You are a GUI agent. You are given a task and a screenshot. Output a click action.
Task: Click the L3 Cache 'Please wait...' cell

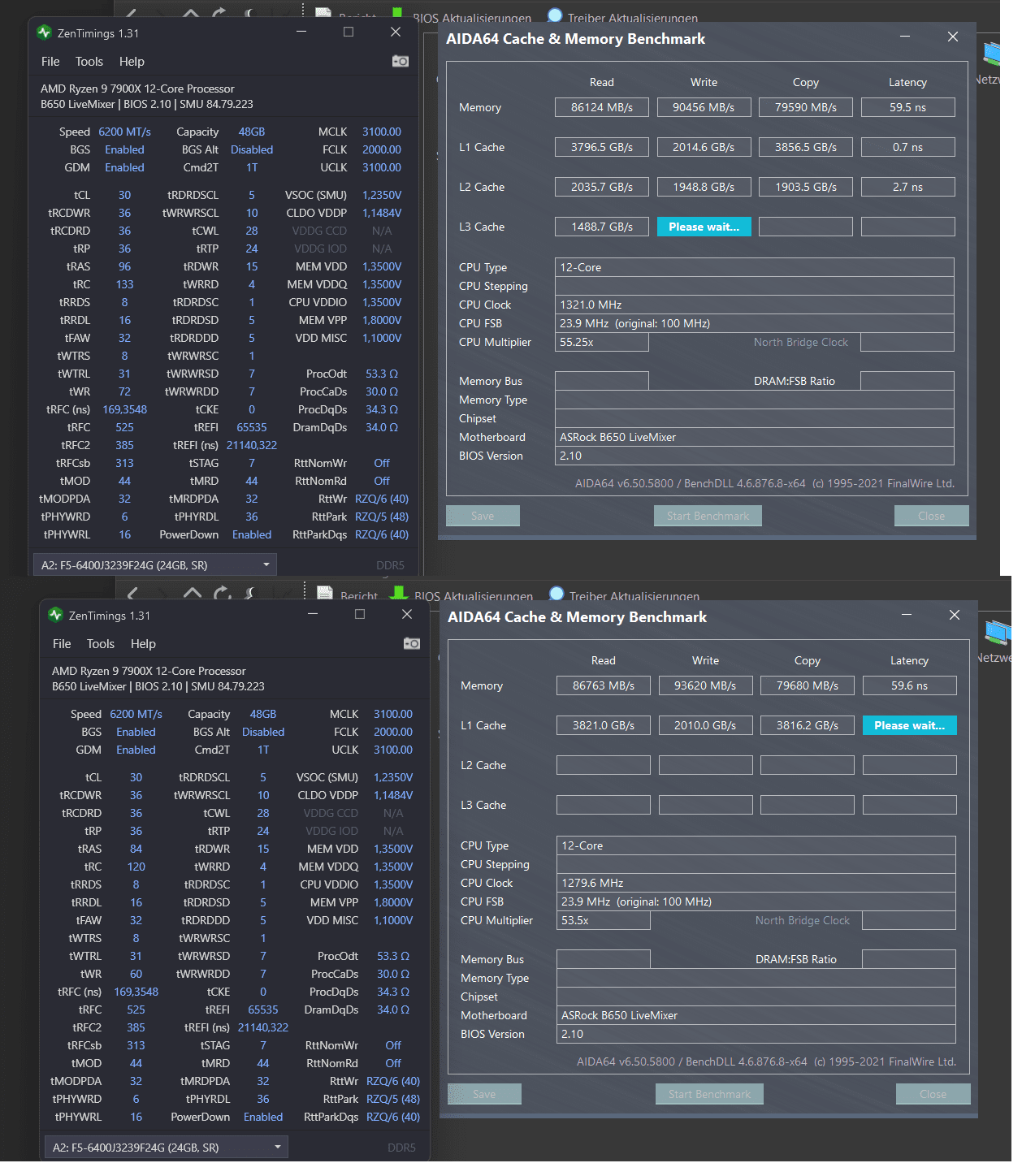point(704,227)
